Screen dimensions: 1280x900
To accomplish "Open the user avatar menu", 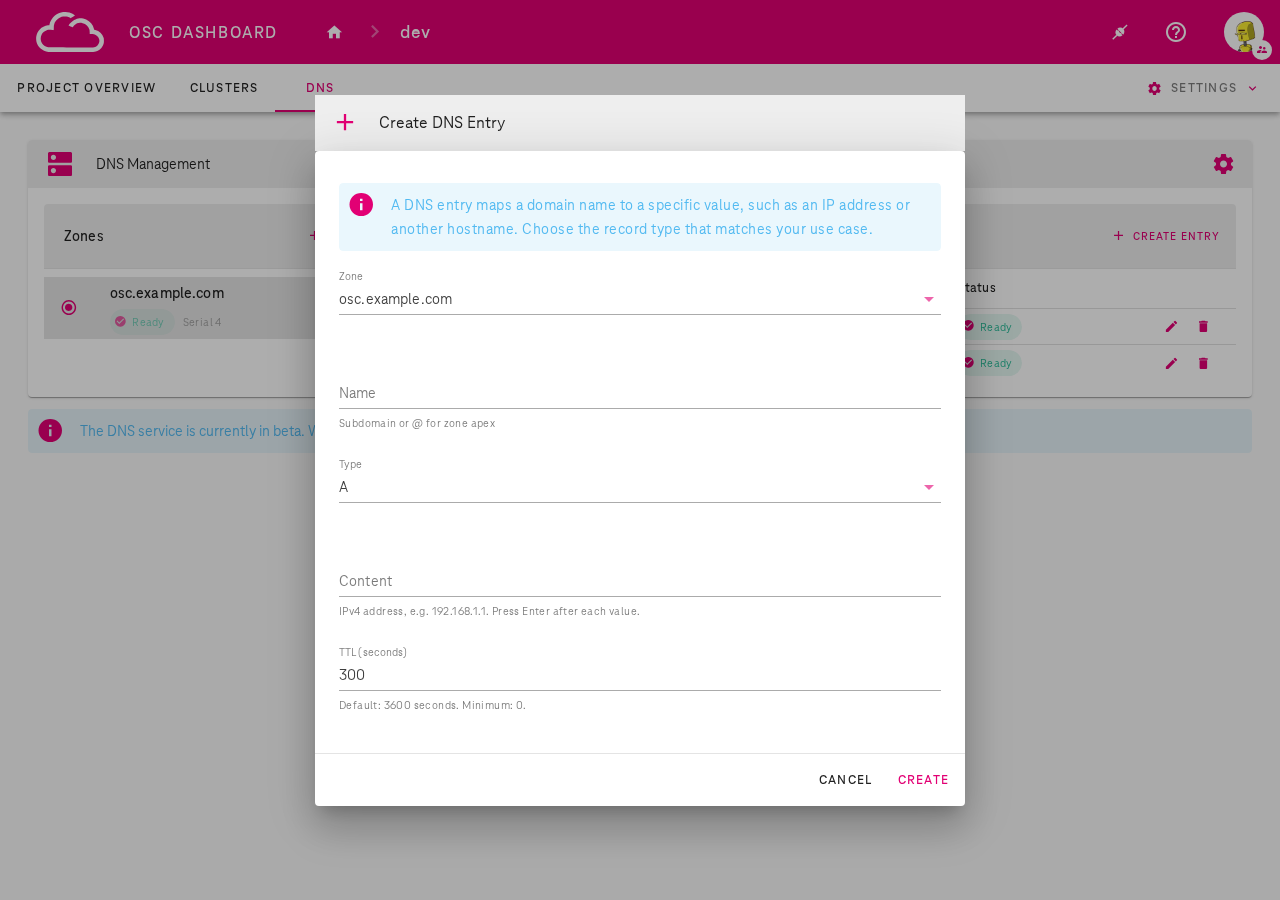I will [1243, 31].
